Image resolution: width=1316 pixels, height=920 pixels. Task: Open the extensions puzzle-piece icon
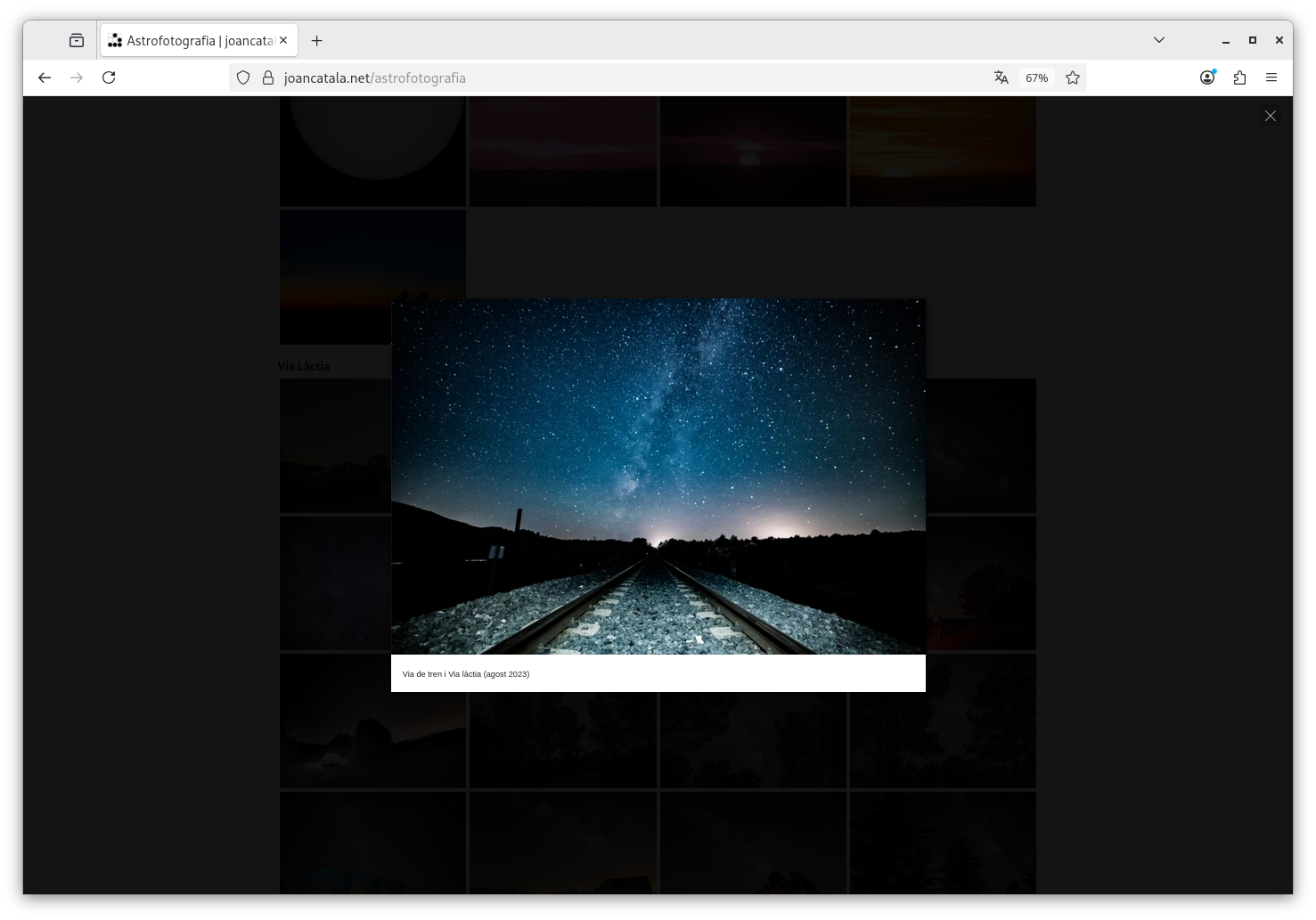[1239, 77]
